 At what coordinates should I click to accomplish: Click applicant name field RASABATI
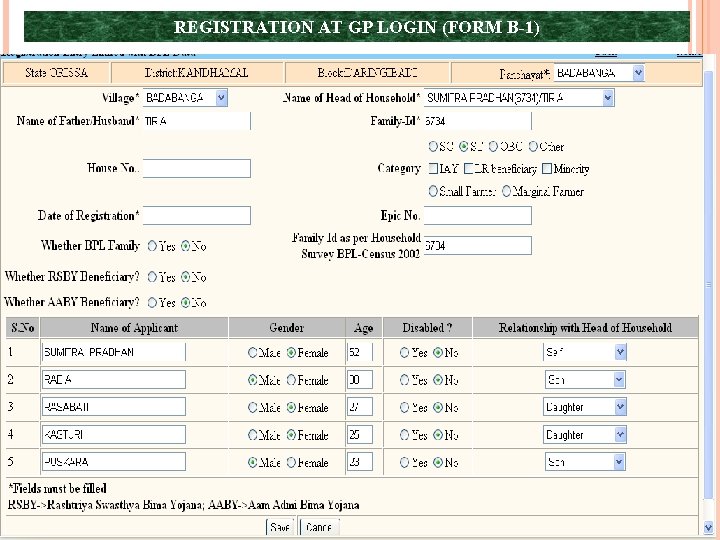(x=114, y=407)
